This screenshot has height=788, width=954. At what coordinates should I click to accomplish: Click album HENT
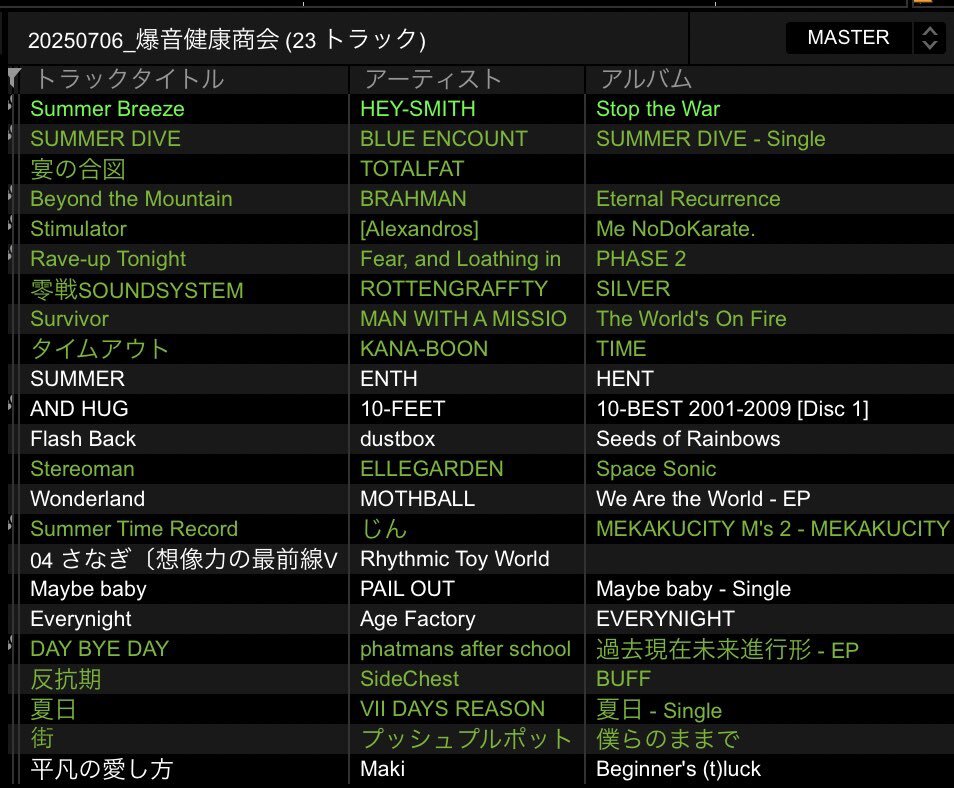point(625,378)
